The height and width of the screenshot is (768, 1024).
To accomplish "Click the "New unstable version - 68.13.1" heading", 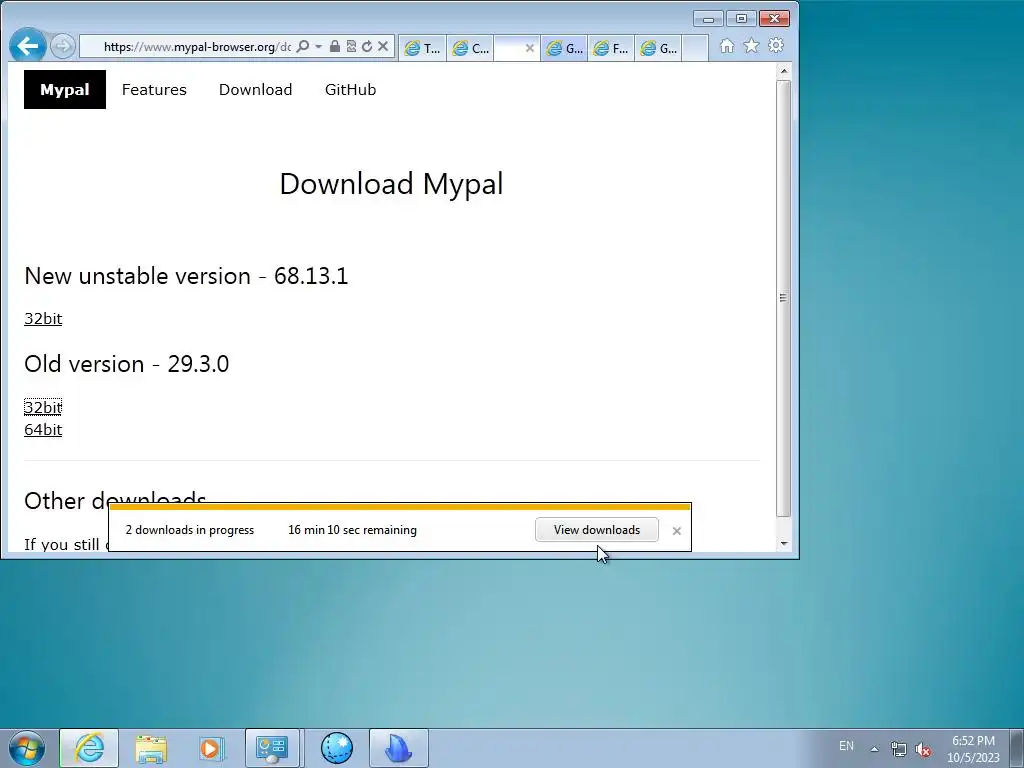I will click(x=186, y=276).
